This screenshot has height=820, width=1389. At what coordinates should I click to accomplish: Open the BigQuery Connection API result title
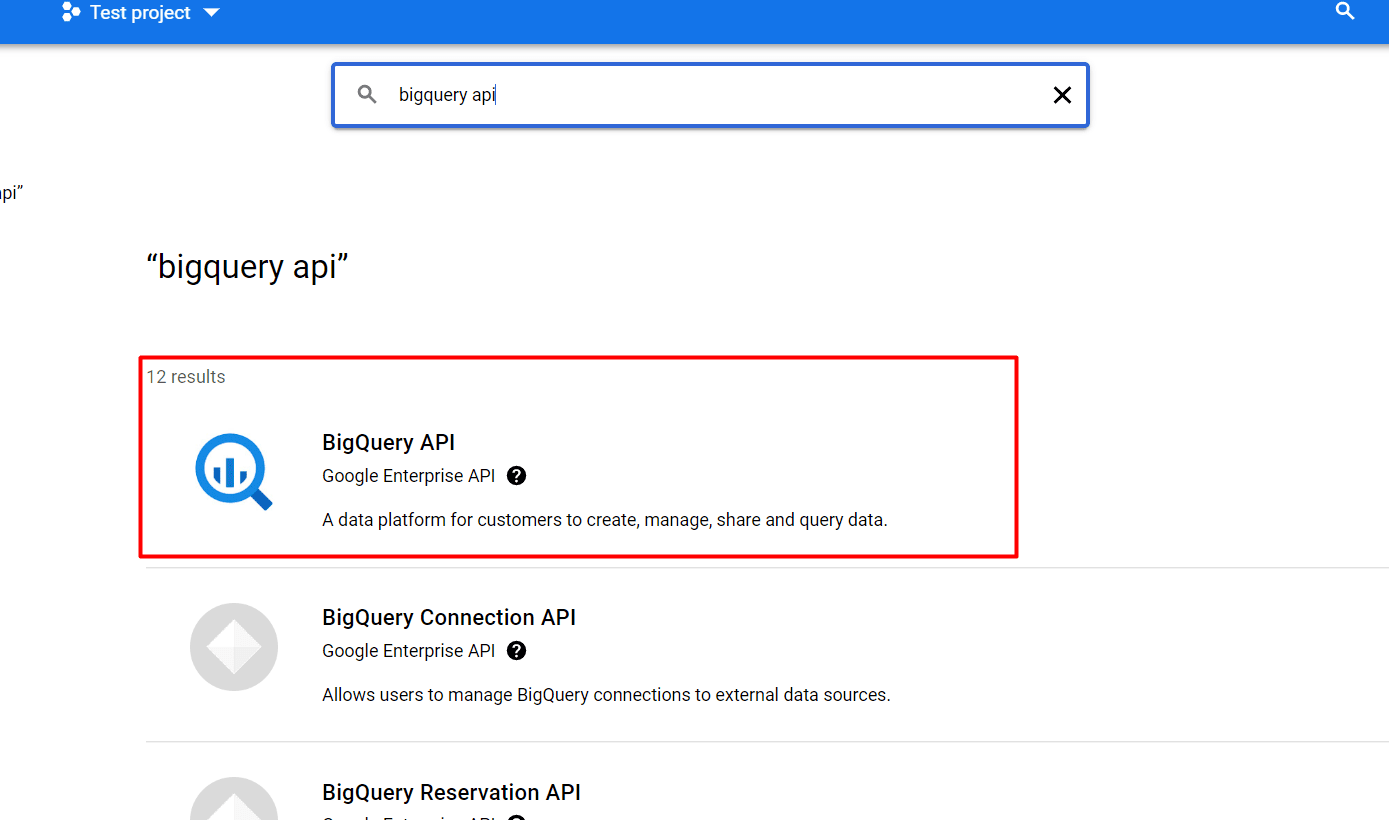pyautogui.click(x=449, y=617)
